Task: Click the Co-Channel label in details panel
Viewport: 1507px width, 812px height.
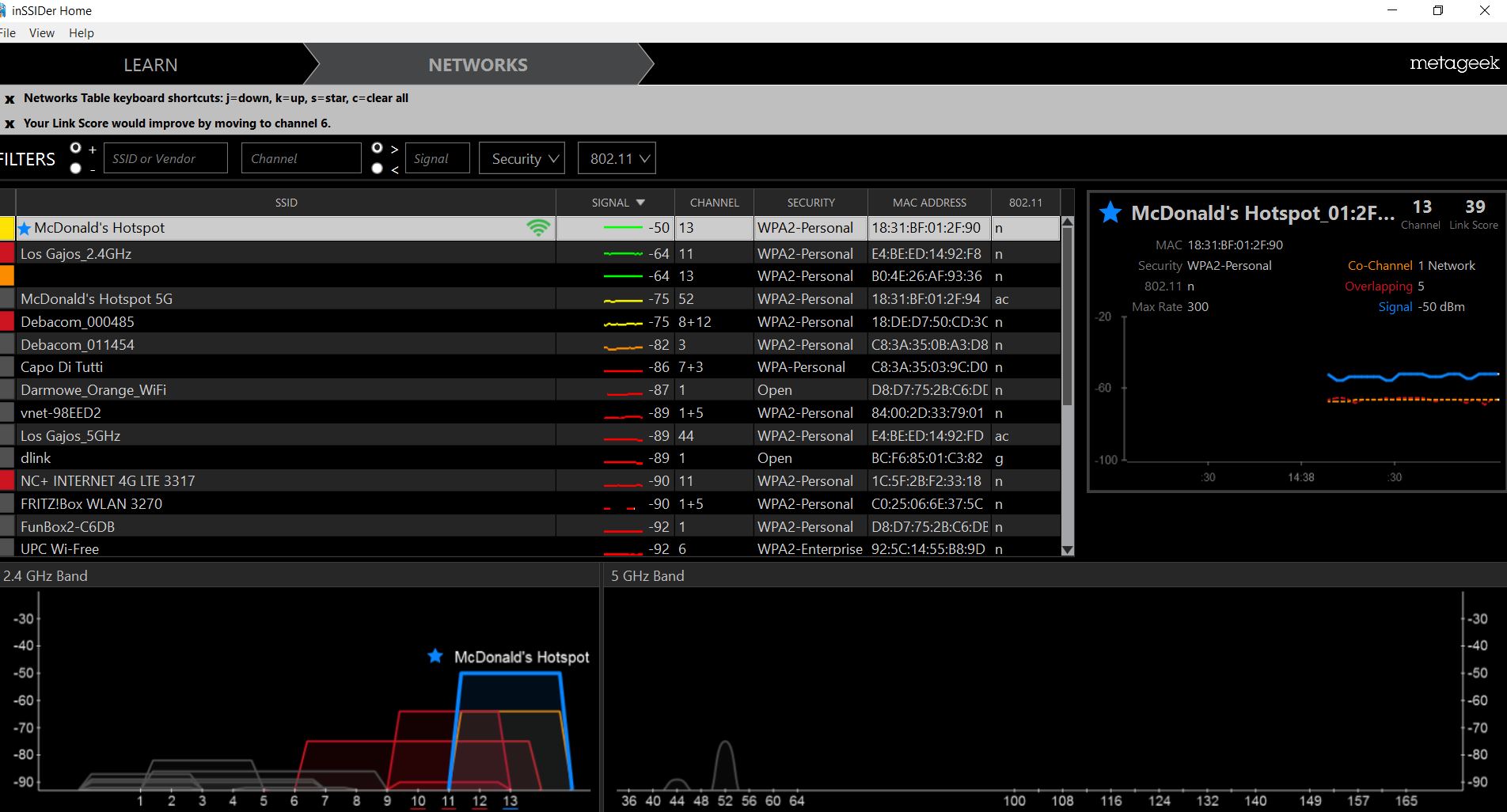Action: tap(1380, 266)
